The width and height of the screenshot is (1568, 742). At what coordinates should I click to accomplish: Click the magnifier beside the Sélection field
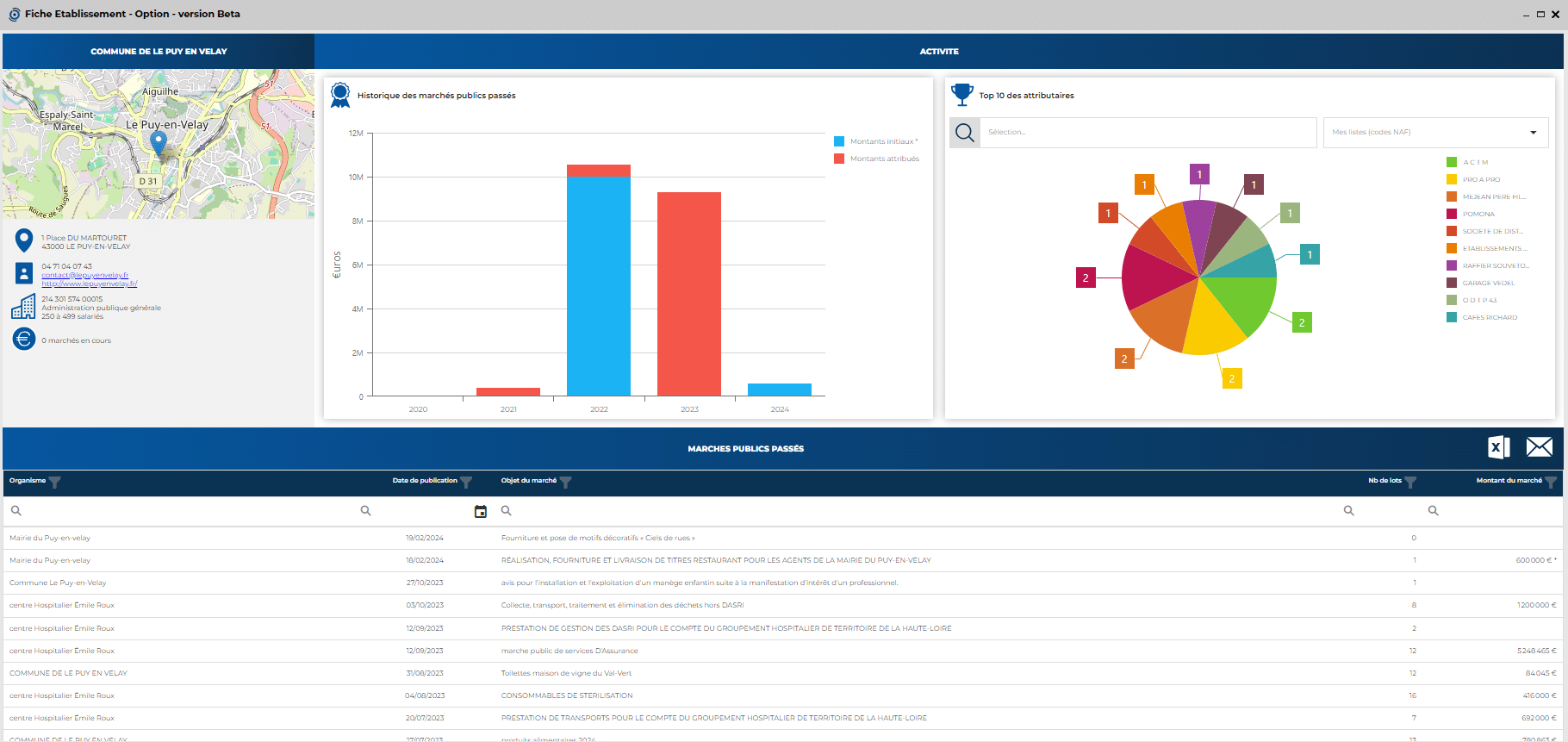click(x=965, y=133)
